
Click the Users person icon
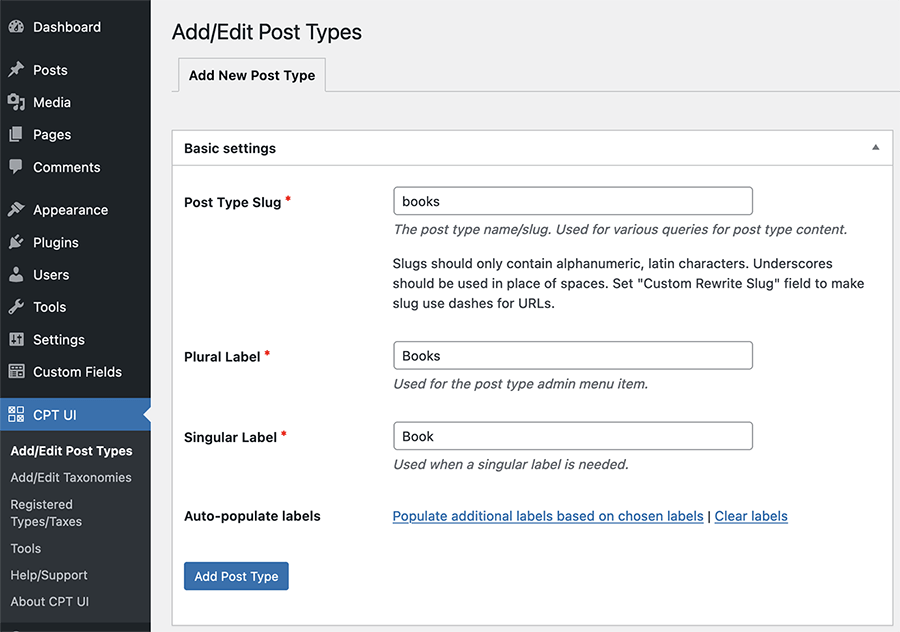coord(16,274)
